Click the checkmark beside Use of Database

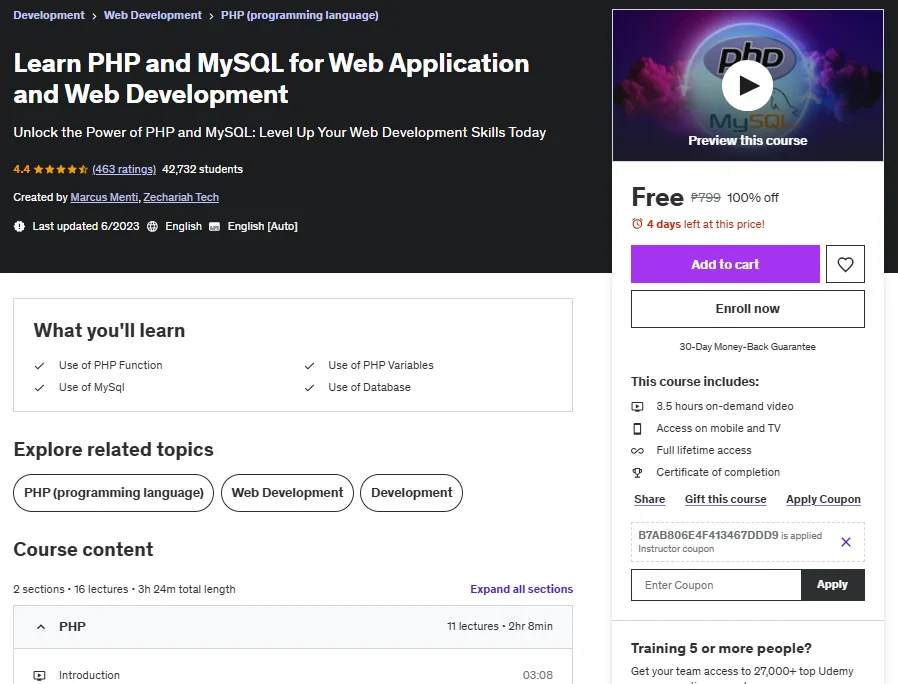point(309,388)
